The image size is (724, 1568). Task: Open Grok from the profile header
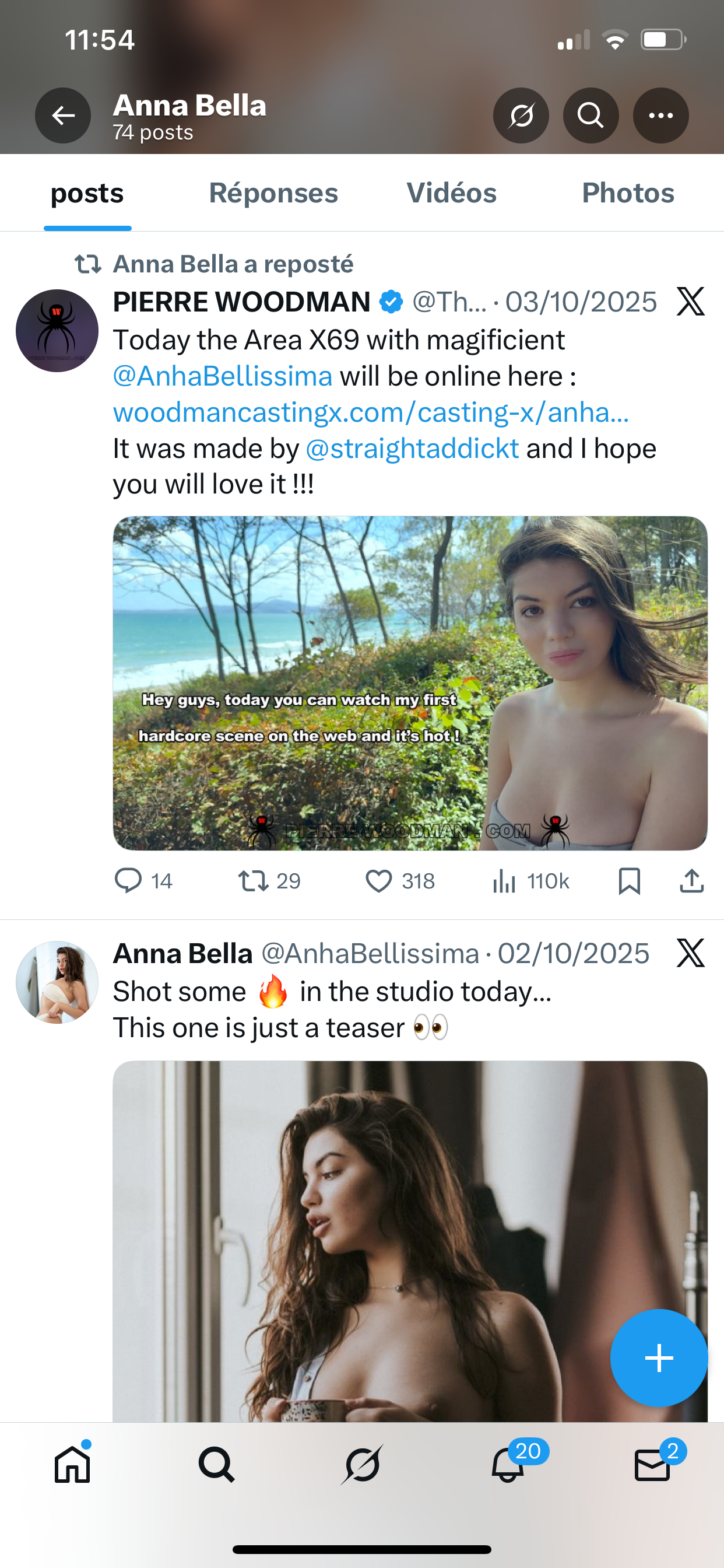[521, 116]
